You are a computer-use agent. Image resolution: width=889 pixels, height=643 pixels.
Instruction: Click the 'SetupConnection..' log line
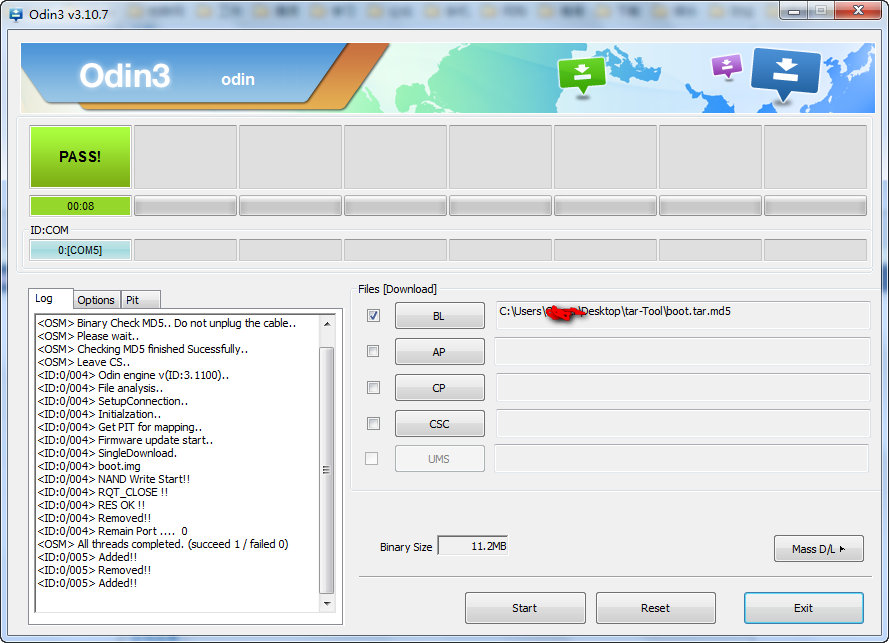click(113, 401)
